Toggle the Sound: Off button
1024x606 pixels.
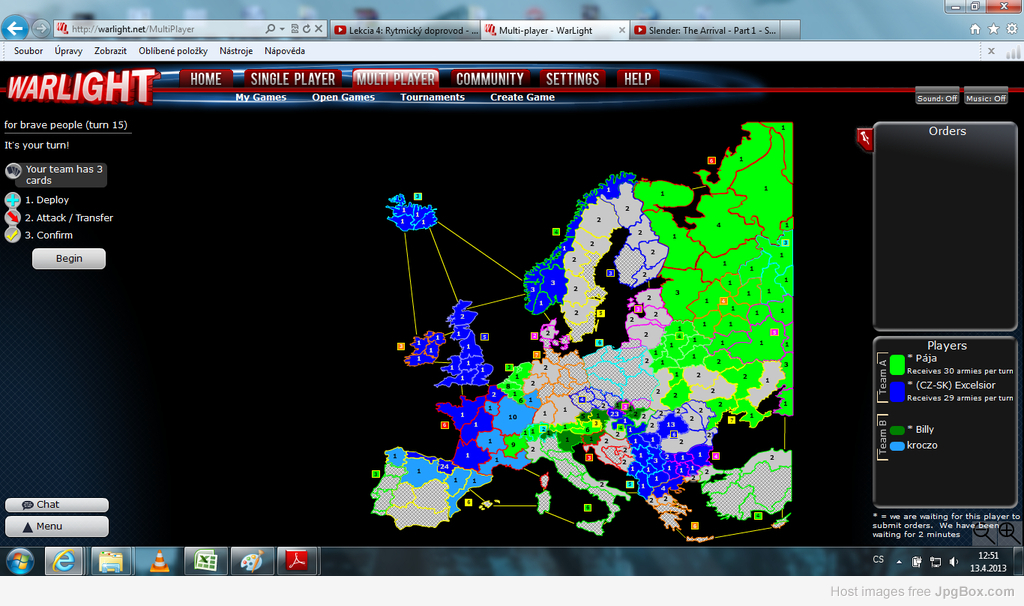937,98
